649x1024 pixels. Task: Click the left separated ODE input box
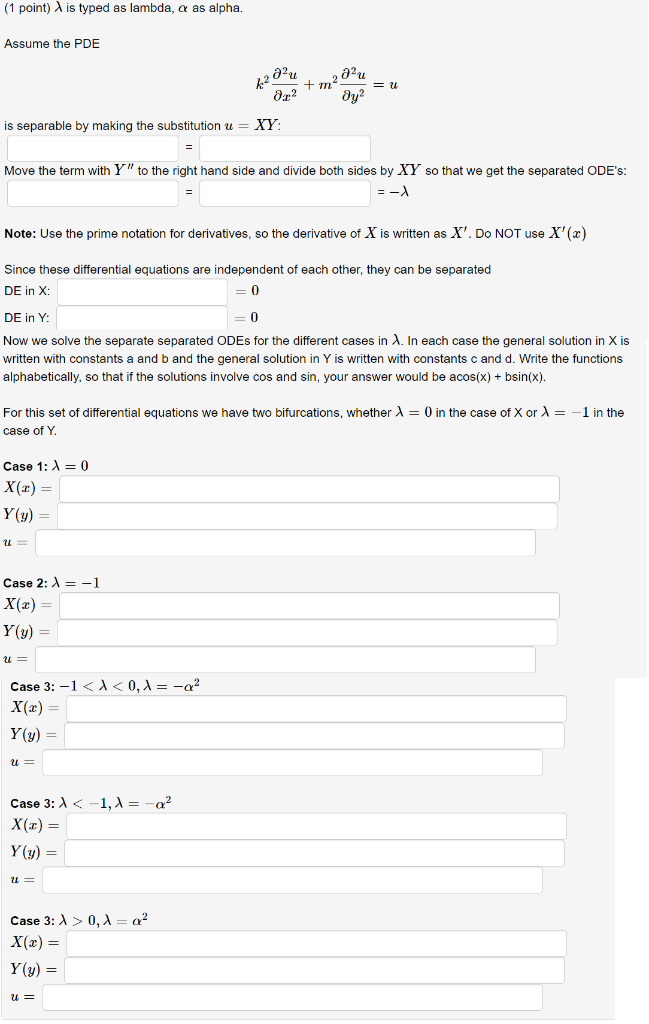pos(92,193)
